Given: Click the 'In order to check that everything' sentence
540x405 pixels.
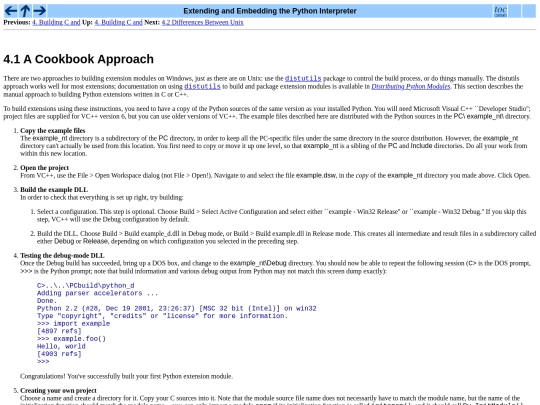Looking at the screenshot, I should [102, 197].
